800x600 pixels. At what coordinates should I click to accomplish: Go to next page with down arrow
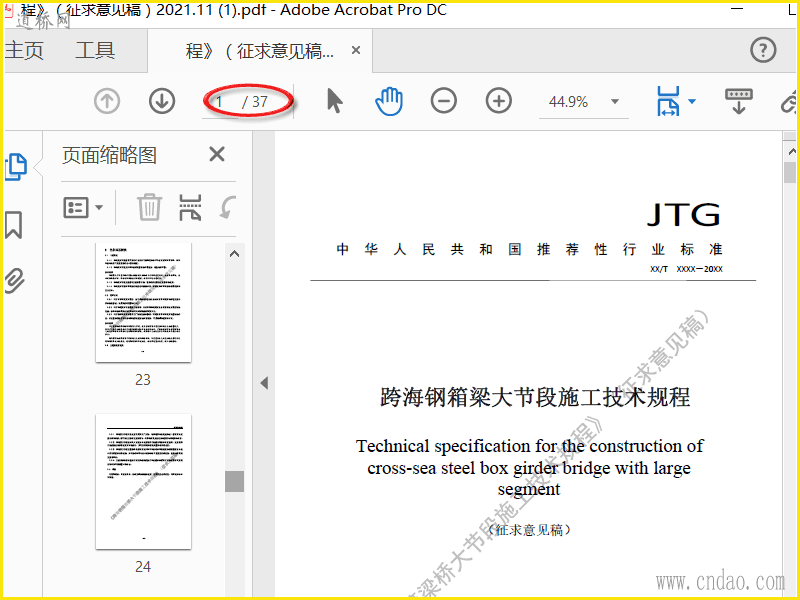click(x=162, y=101)
